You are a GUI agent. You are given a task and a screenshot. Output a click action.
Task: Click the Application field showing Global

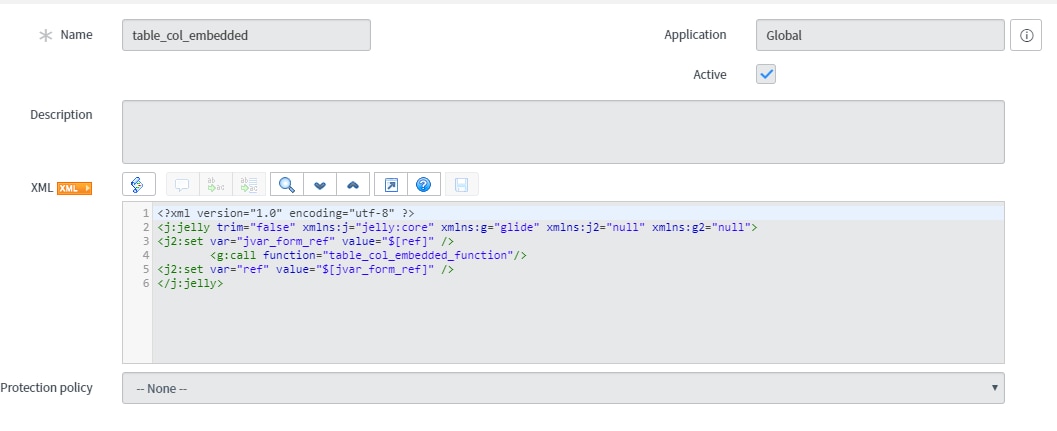click(880, 35)
